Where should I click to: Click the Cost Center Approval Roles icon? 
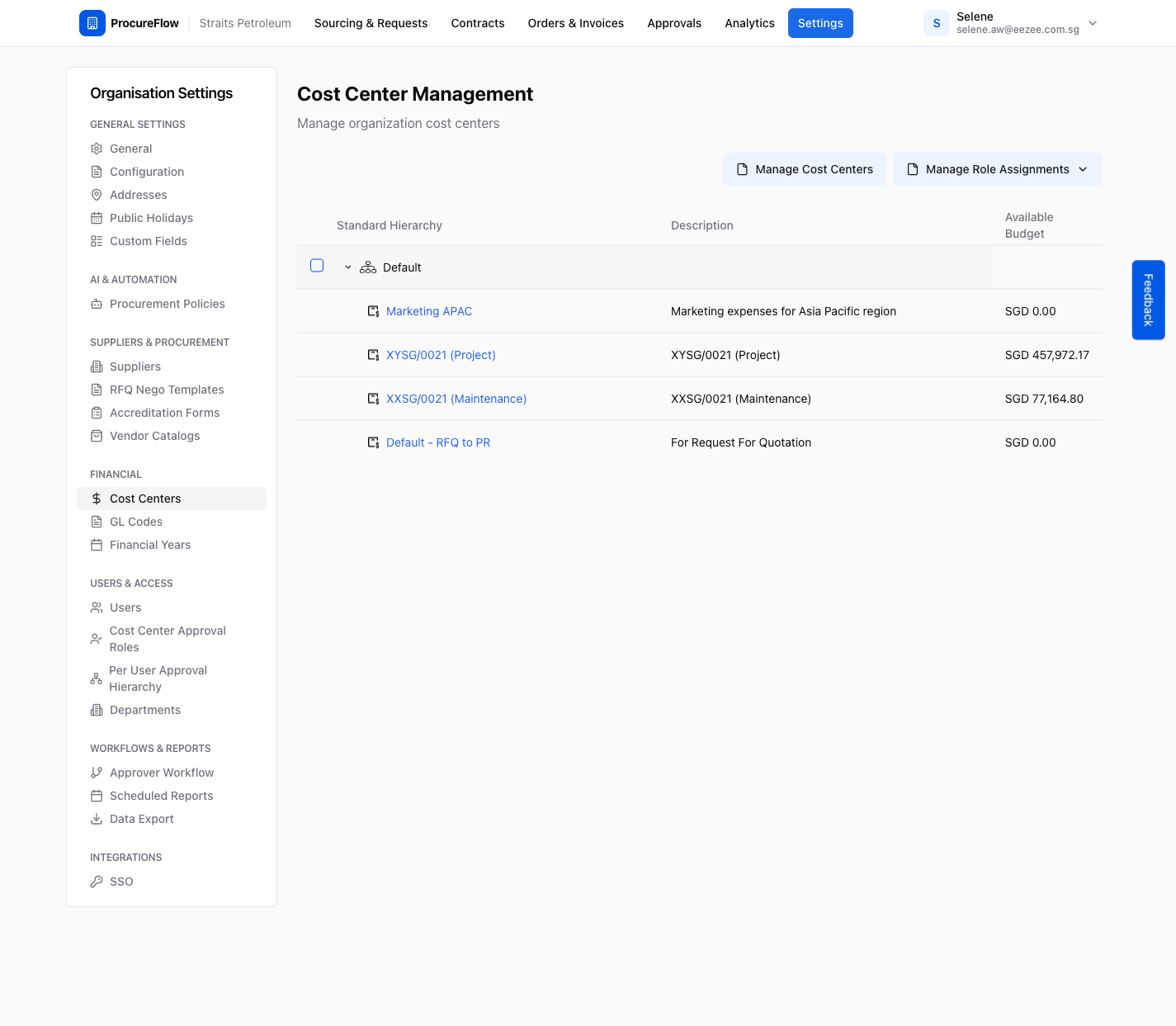coord(97,639)
